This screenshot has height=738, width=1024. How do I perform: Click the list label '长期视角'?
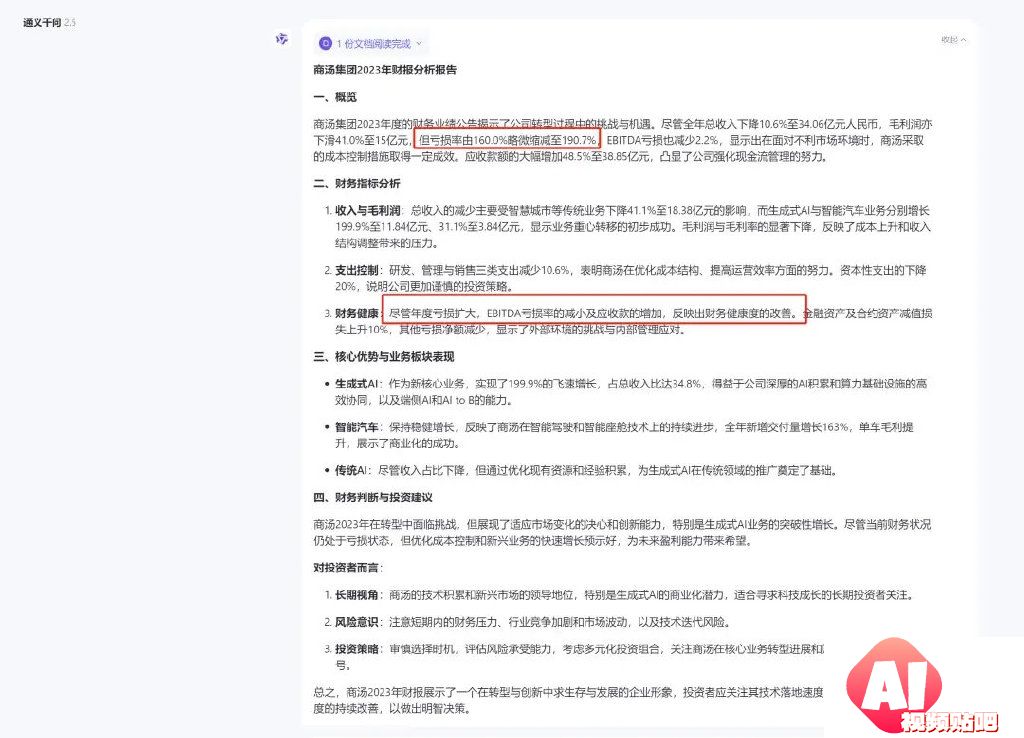[357, 595]
